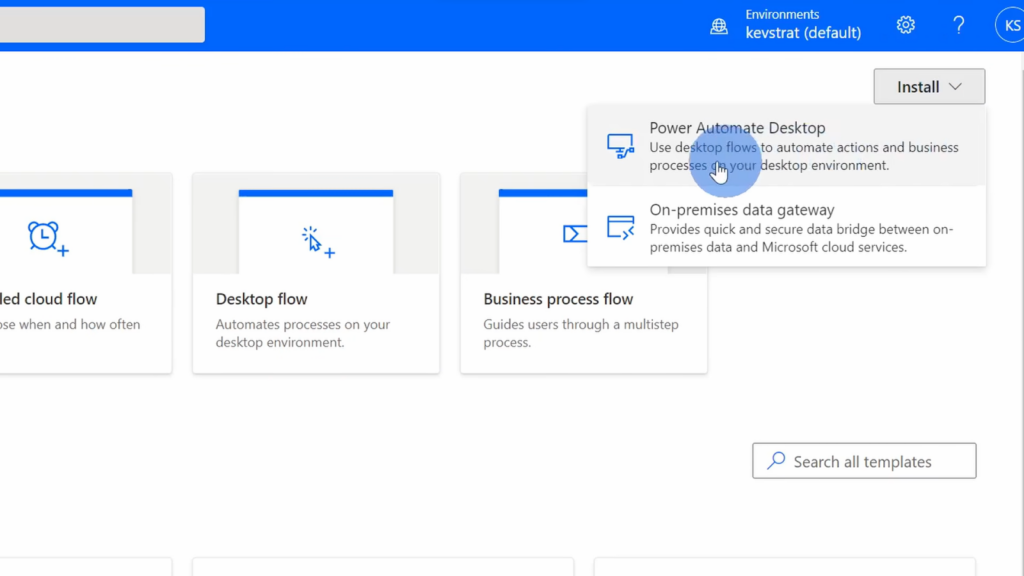Click the search magnifier icon in templates box
The image size is (1024, 576).
click(776, 460)
